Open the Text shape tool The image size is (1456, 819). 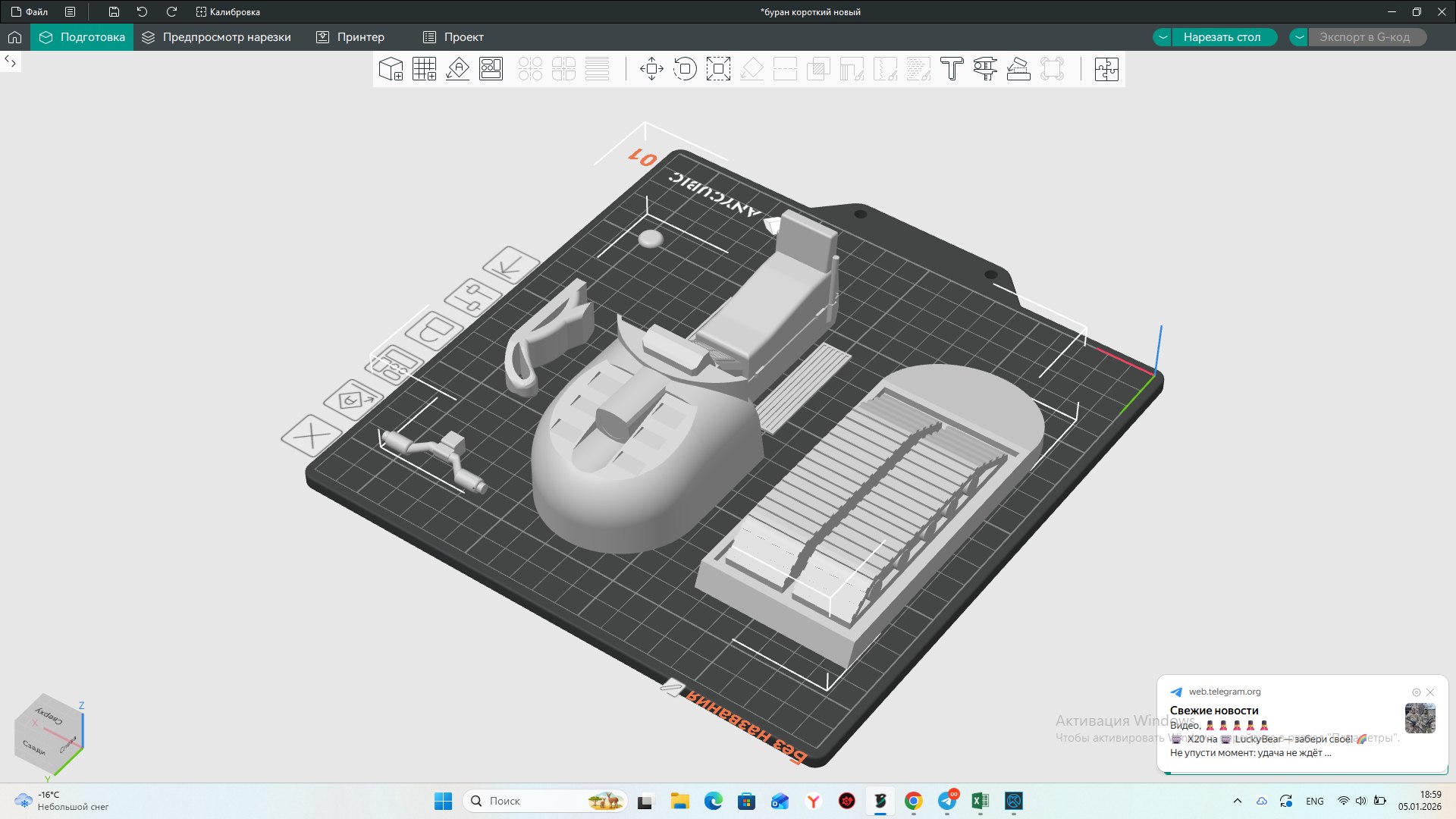tap(952, 69)
